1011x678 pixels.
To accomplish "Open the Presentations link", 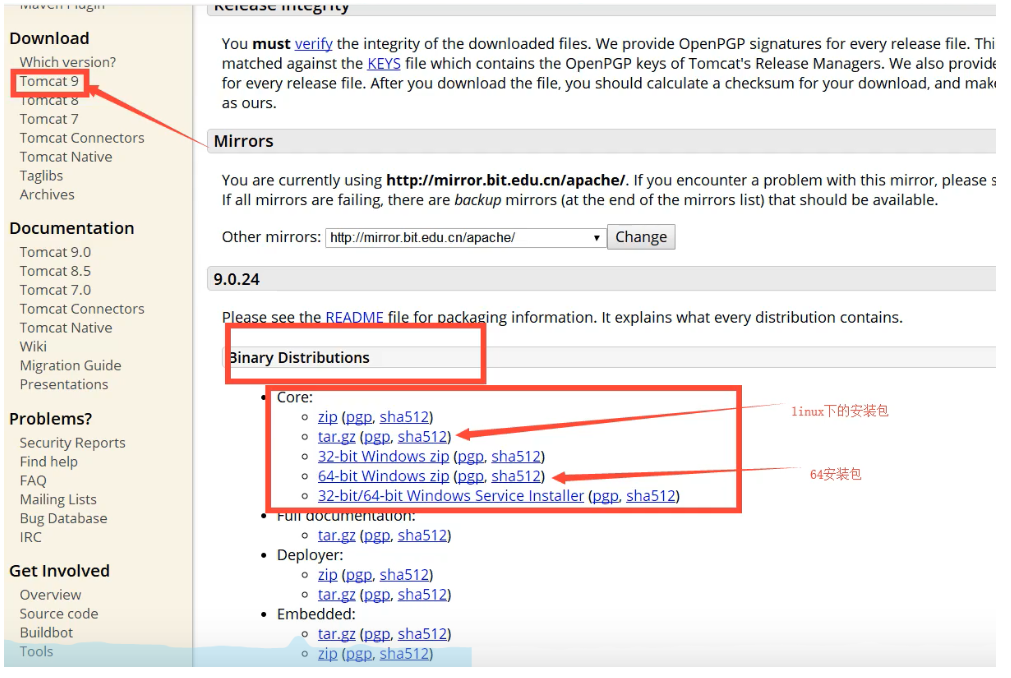I will [64, 385].
